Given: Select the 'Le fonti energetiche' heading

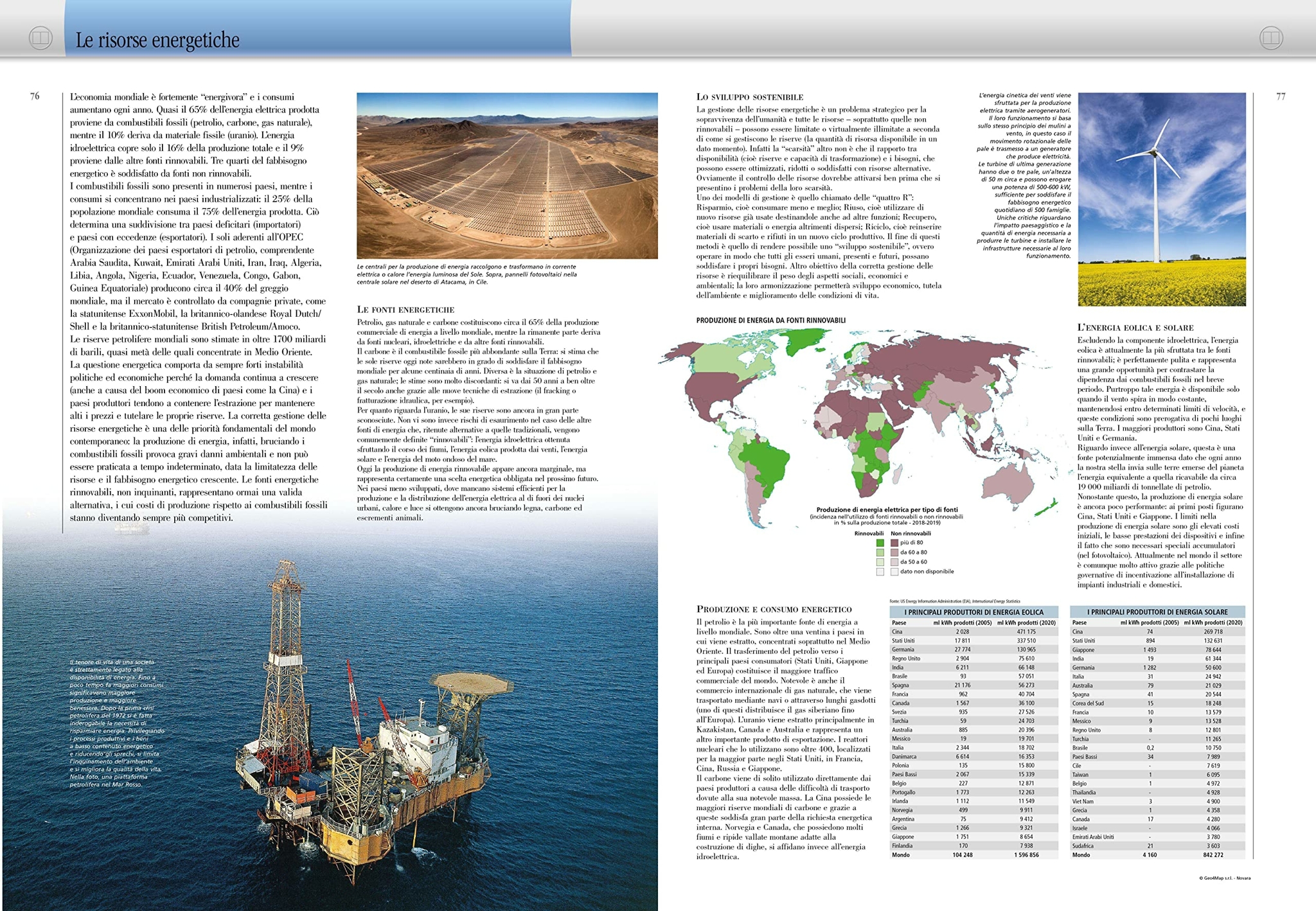Looking at the screenshot, I should pos(405,310).
